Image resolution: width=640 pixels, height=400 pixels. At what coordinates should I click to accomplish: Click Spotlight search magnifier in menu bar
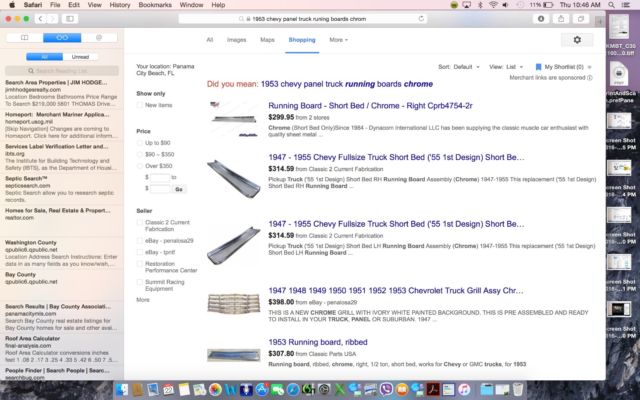click(x=611, y=5)
